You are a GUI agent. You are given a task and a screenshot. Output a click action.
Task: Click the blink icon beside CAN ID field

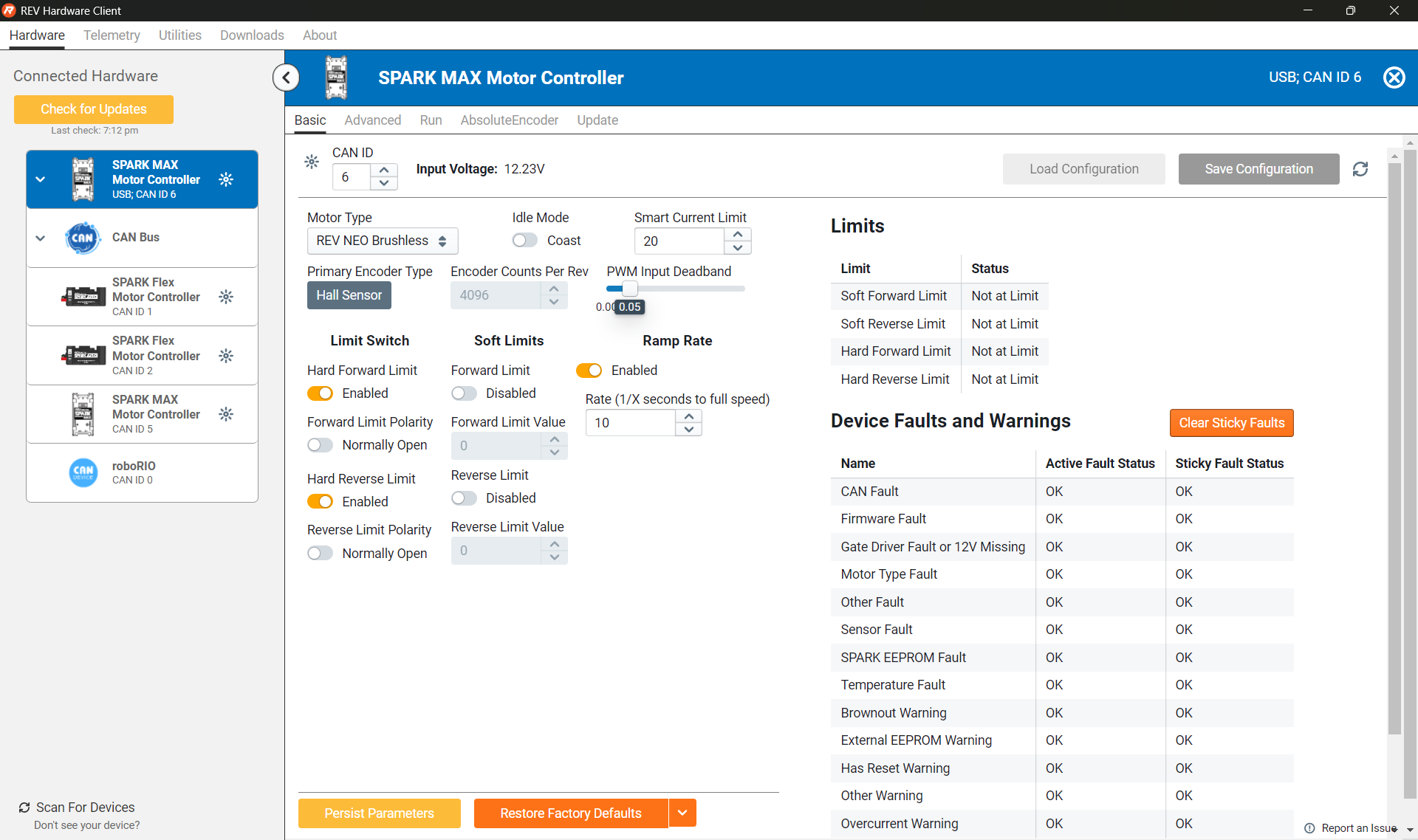point(312,162)
